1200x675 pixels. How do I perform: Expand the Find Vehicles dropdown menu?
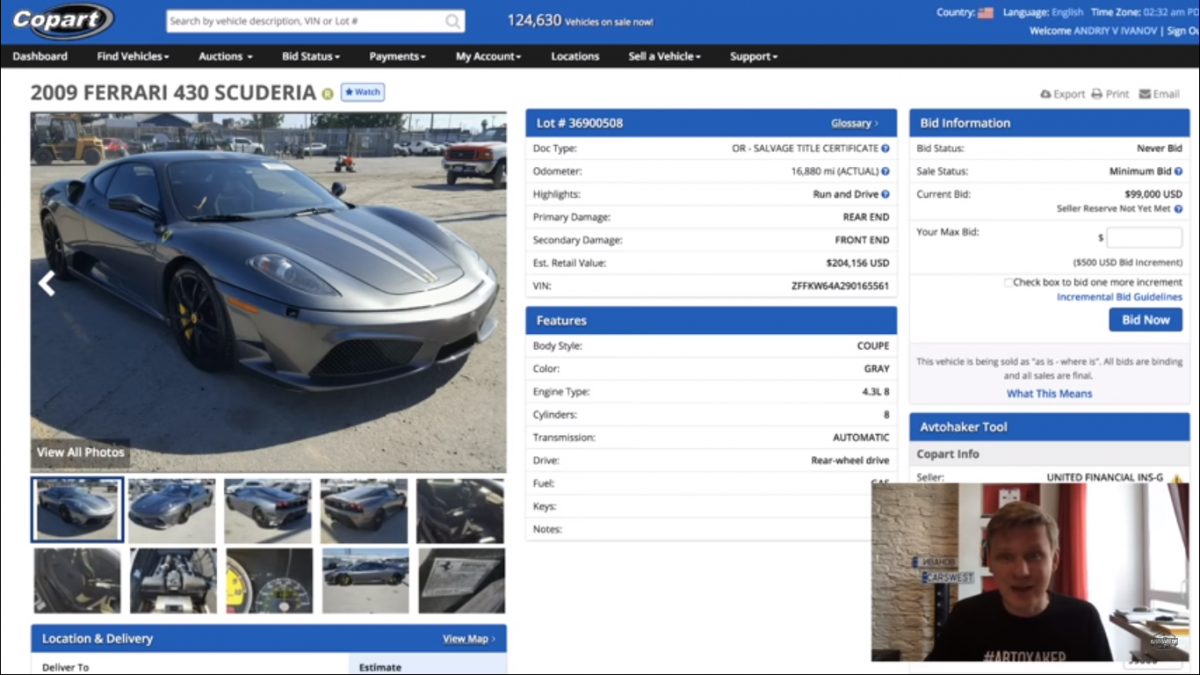(x=133, y=57)
